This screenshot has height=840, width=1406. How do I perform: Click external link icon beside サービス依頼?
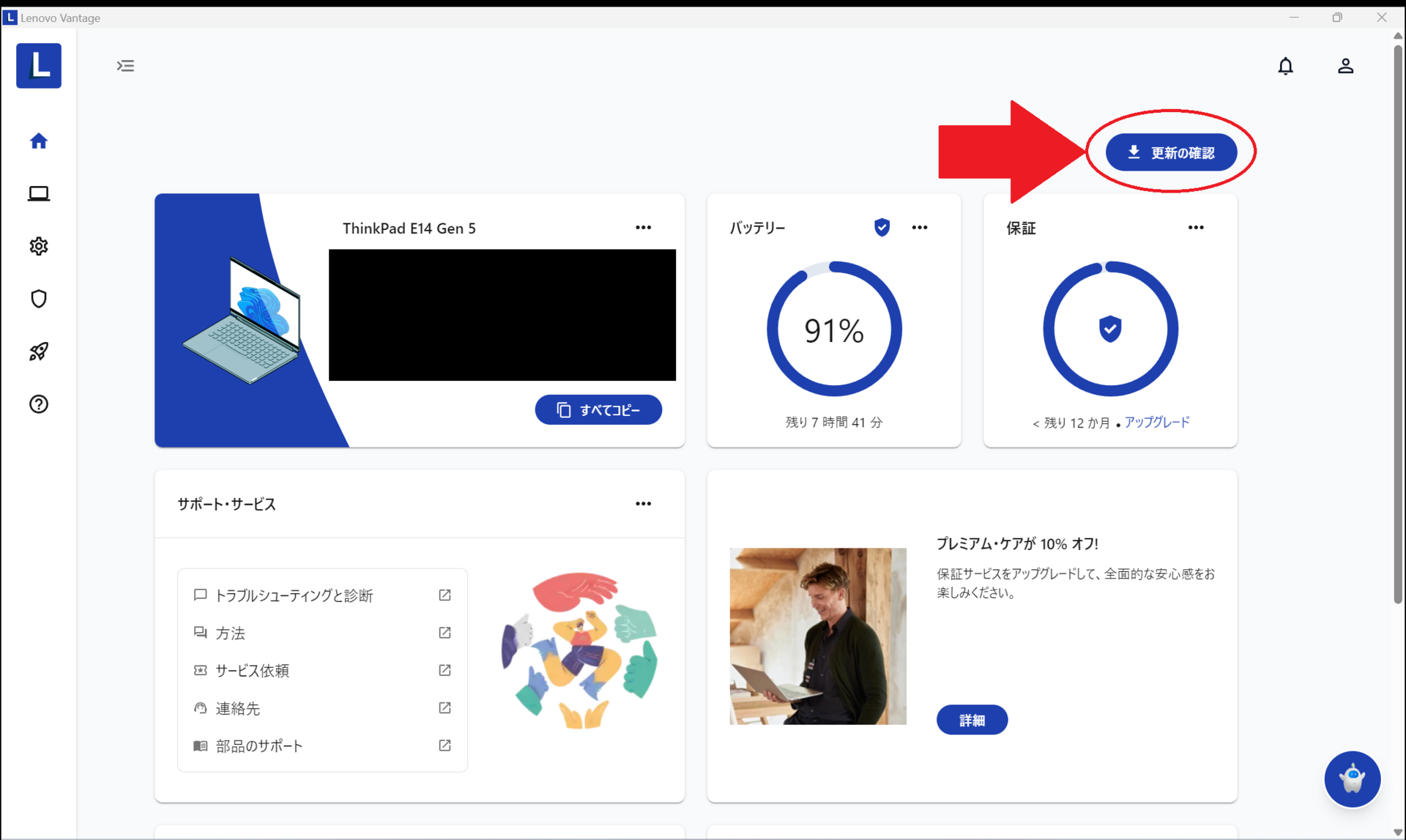pos(445,670)
